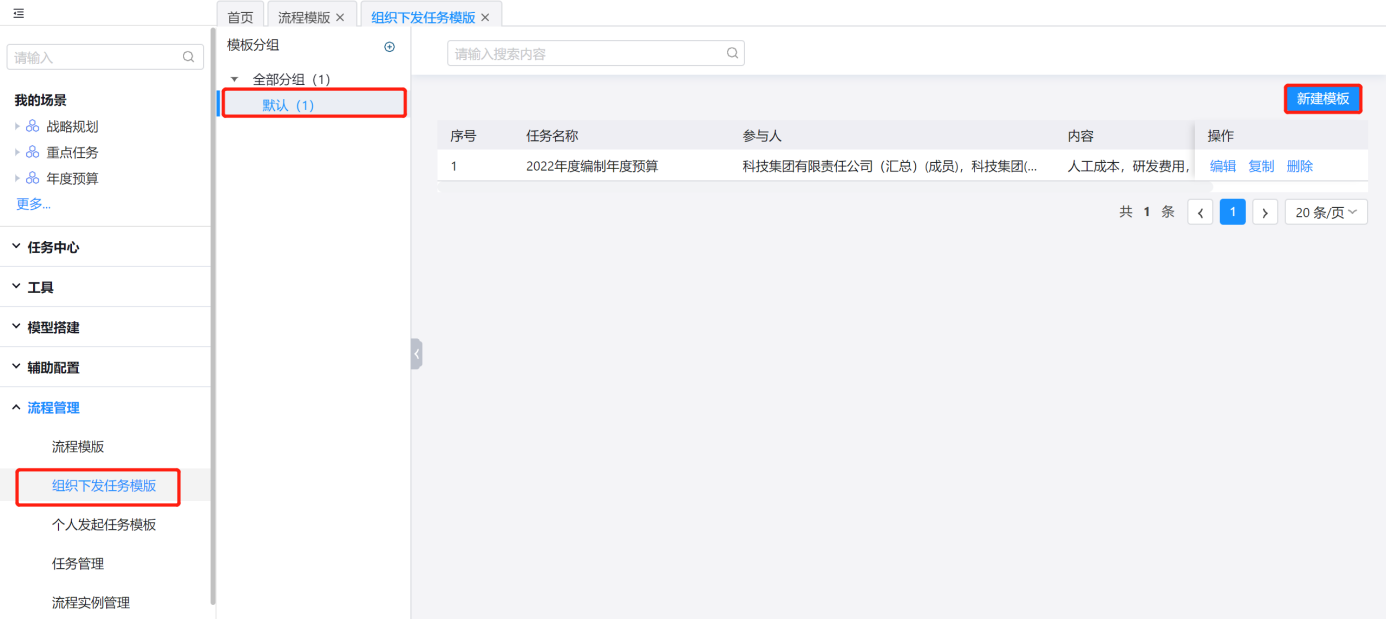Click the search icon in sidebar search box

pos(188,57)
